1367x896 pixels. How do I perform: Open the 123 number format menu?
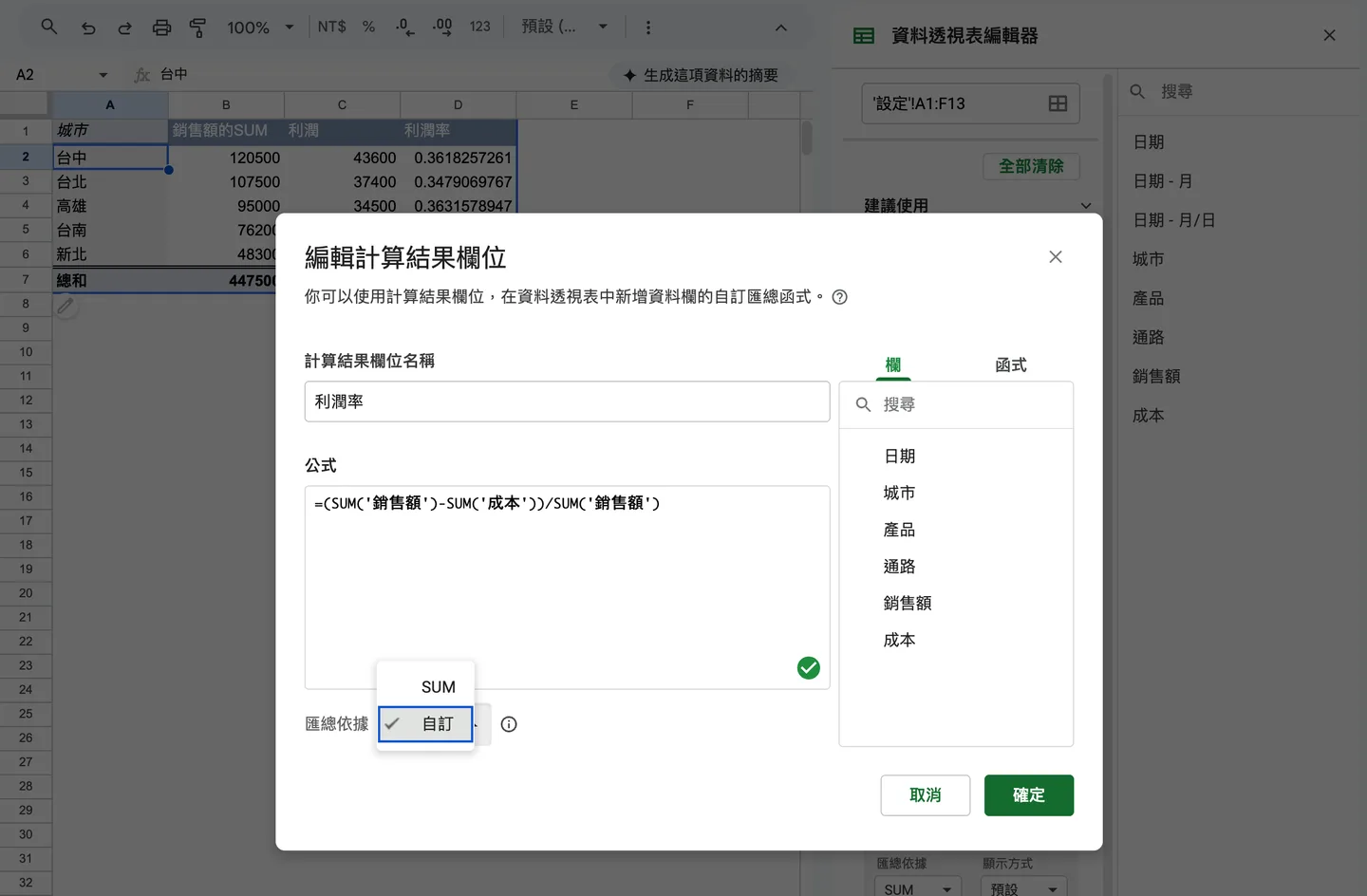[x=479, y=27]
